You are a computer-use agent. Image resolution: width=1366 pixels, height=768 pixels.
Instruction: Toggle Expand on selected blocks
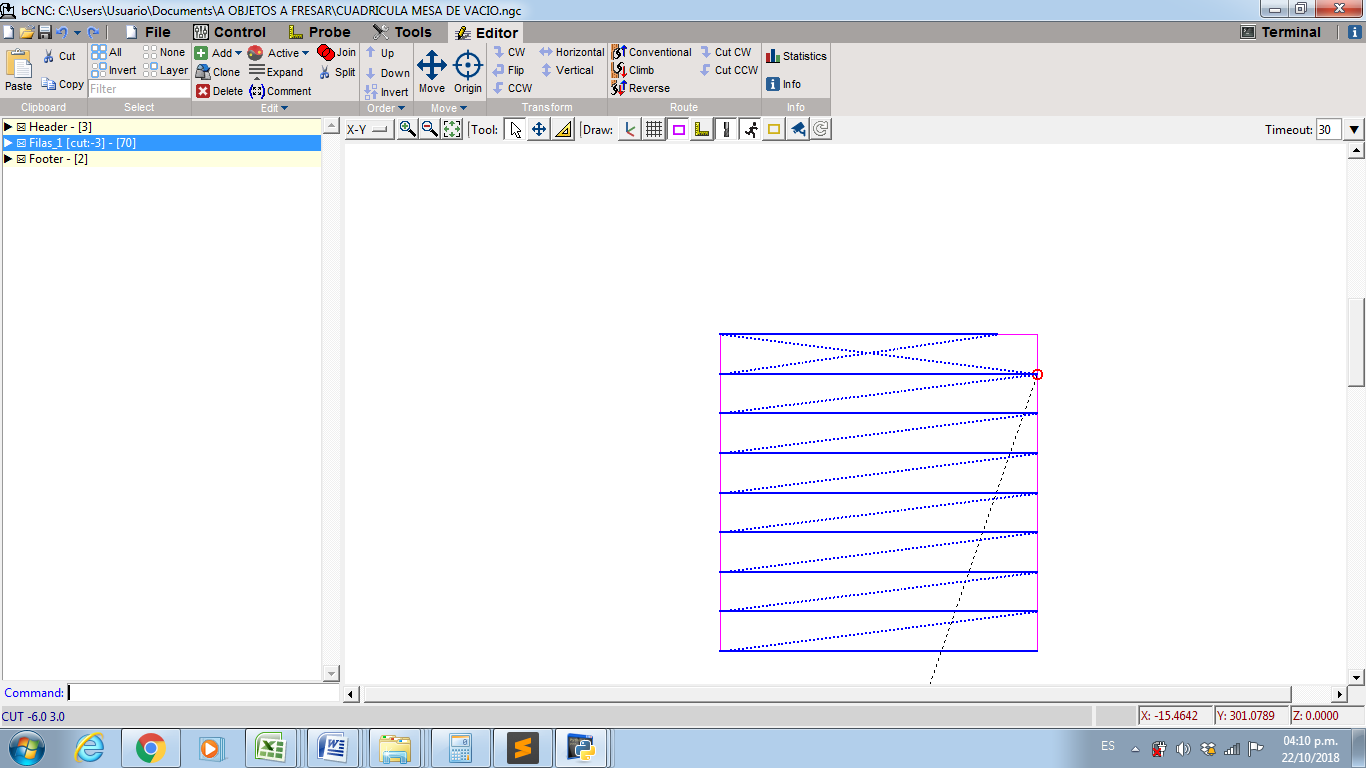coord(276,72)
